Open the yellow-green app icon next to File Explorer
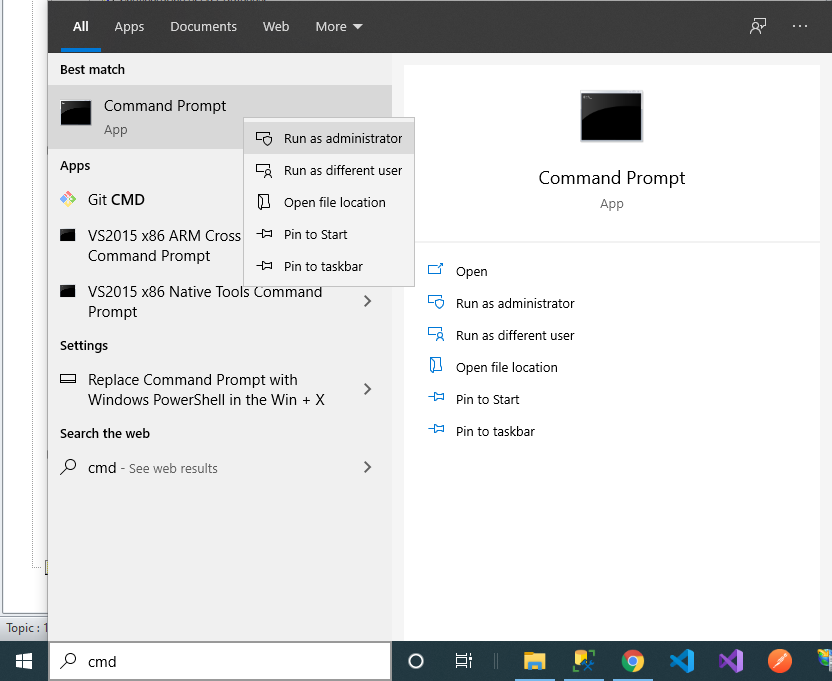The width and height of the screenshot is (832, 681). pos(584,661)
